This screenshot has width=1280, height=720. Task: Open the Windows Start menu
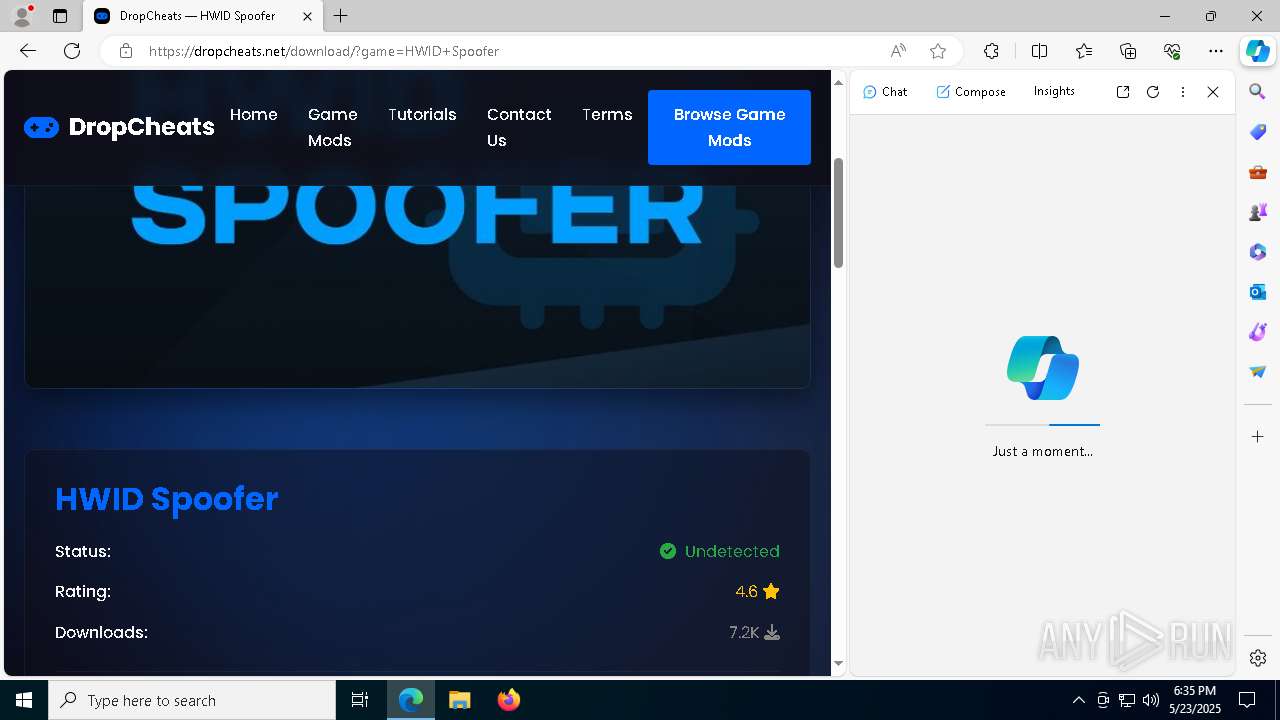pyautogui.click(x=24, y=700)
